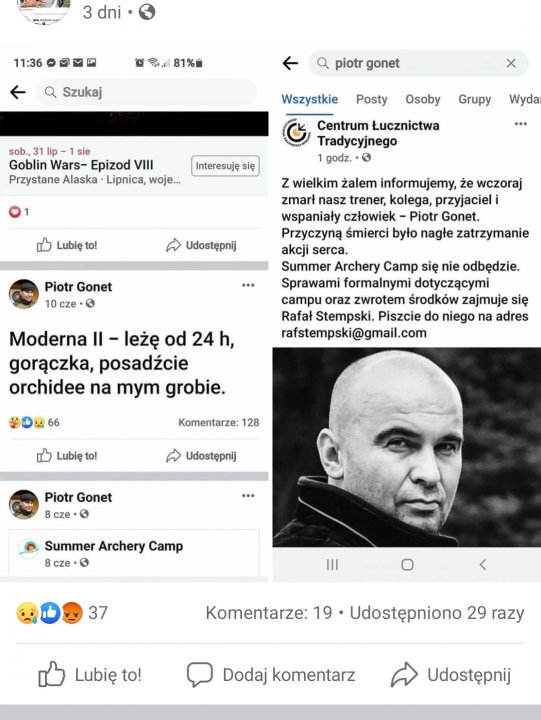Viewport: 541px width, 720px height.
Task: Open options menu on Centrum Łucznictwa post
Action: pyautogui.click(x=521, y=124)
